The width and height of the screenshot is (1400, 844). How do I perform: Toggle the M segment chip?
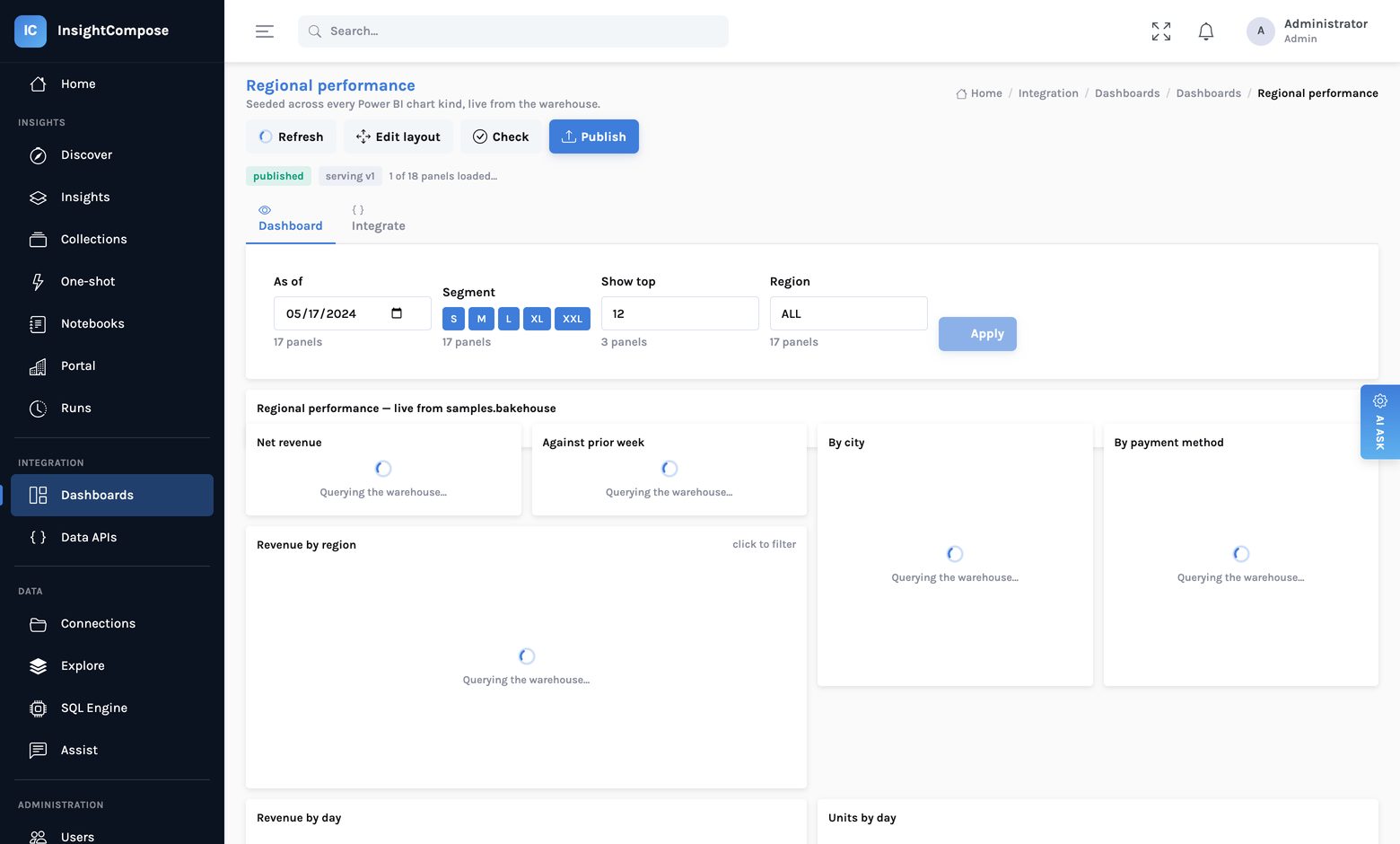(481, 319)
